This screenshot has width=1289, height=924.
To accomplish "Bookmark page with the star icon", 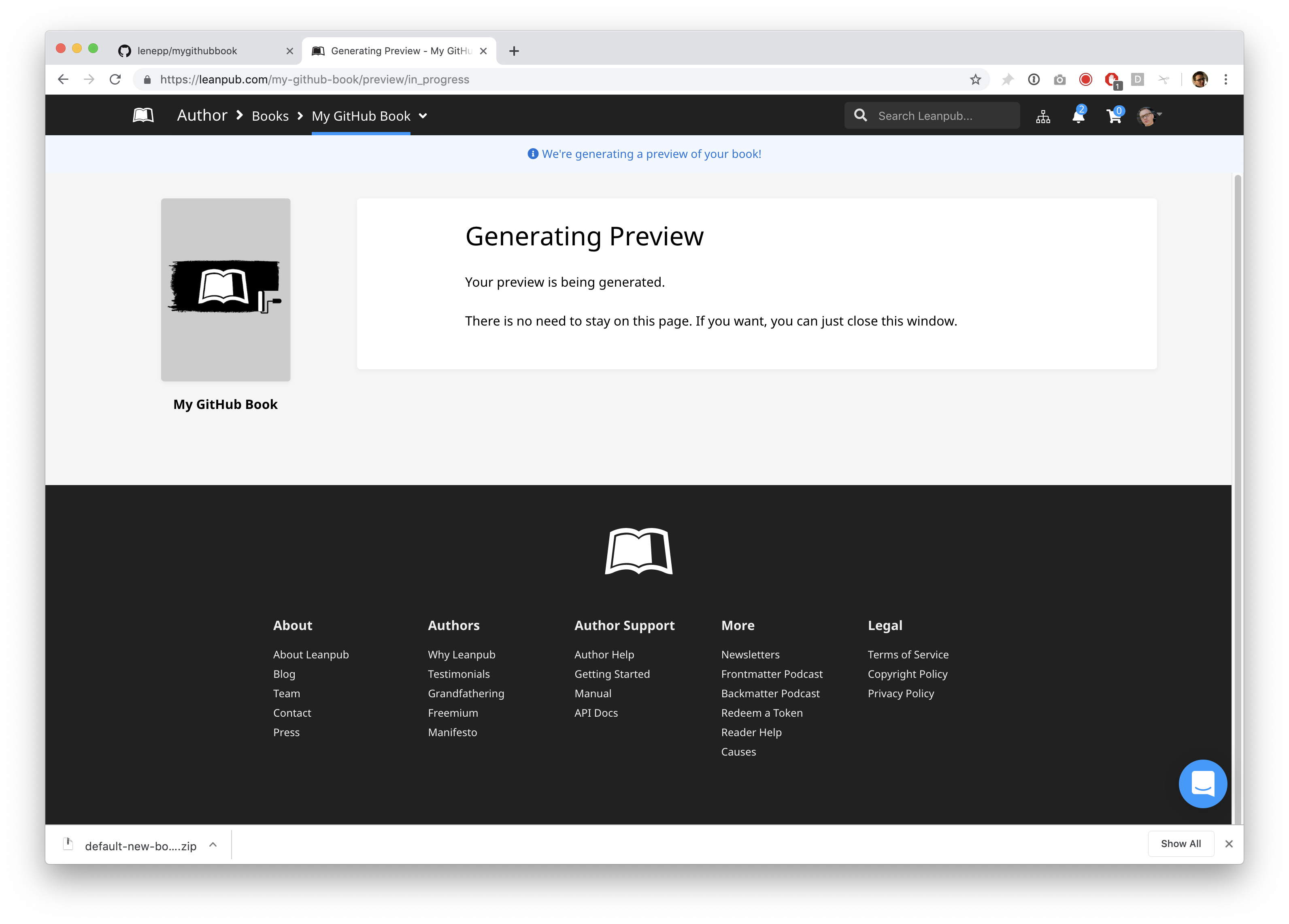I will [975, 80].
